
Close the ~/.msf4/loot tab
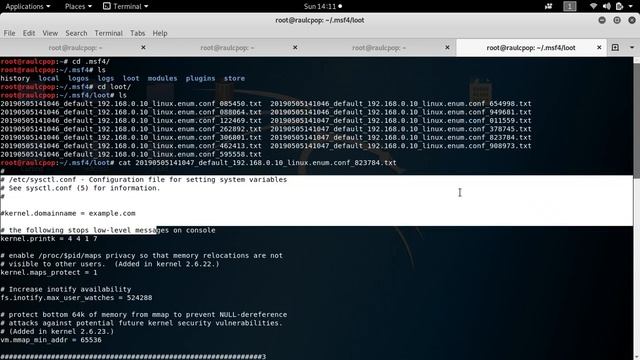pos(599,47)
